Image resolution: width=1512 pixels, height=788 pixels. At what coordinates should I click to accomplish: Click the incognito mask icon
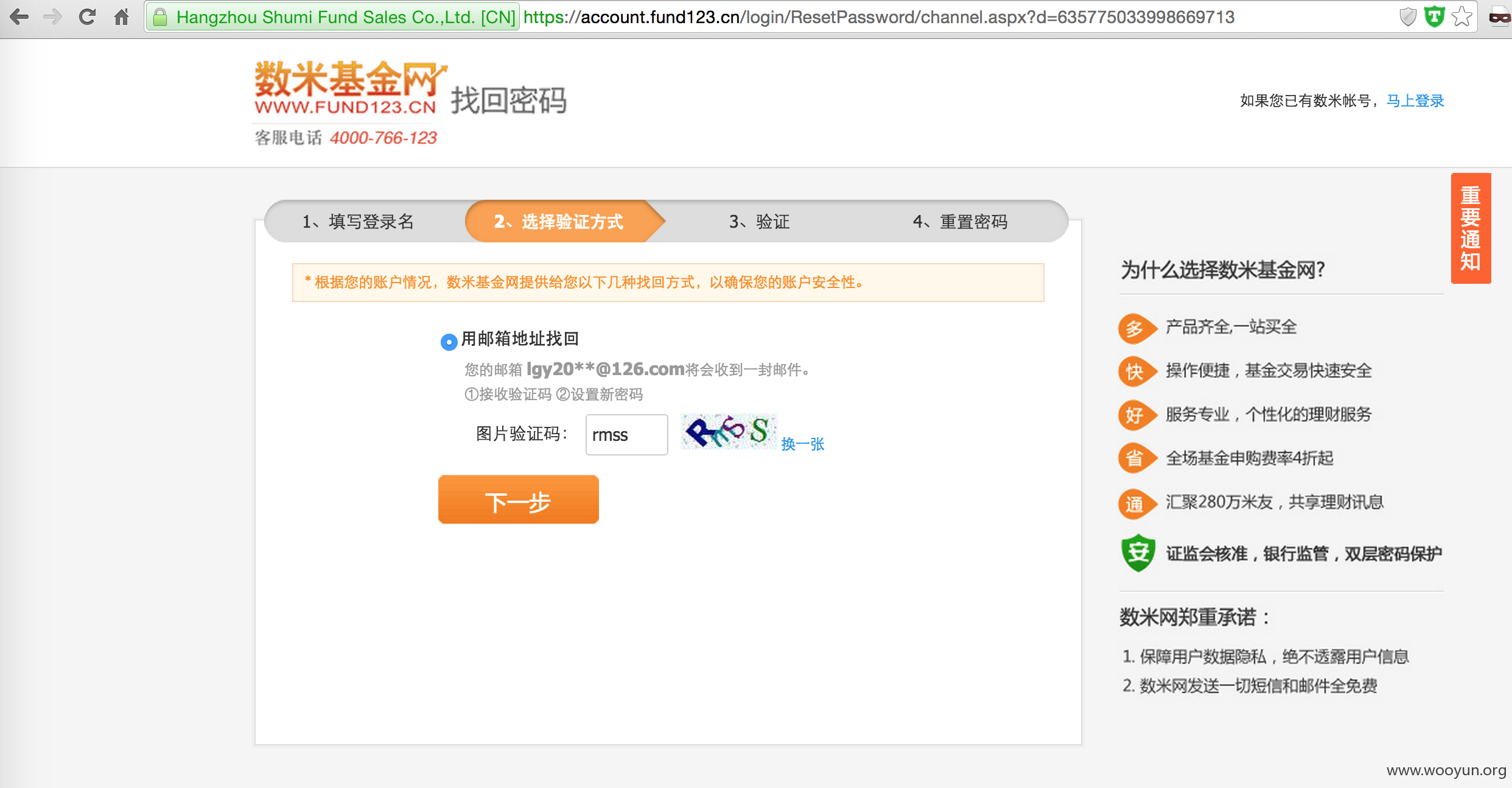click(x=1499, y=17)
